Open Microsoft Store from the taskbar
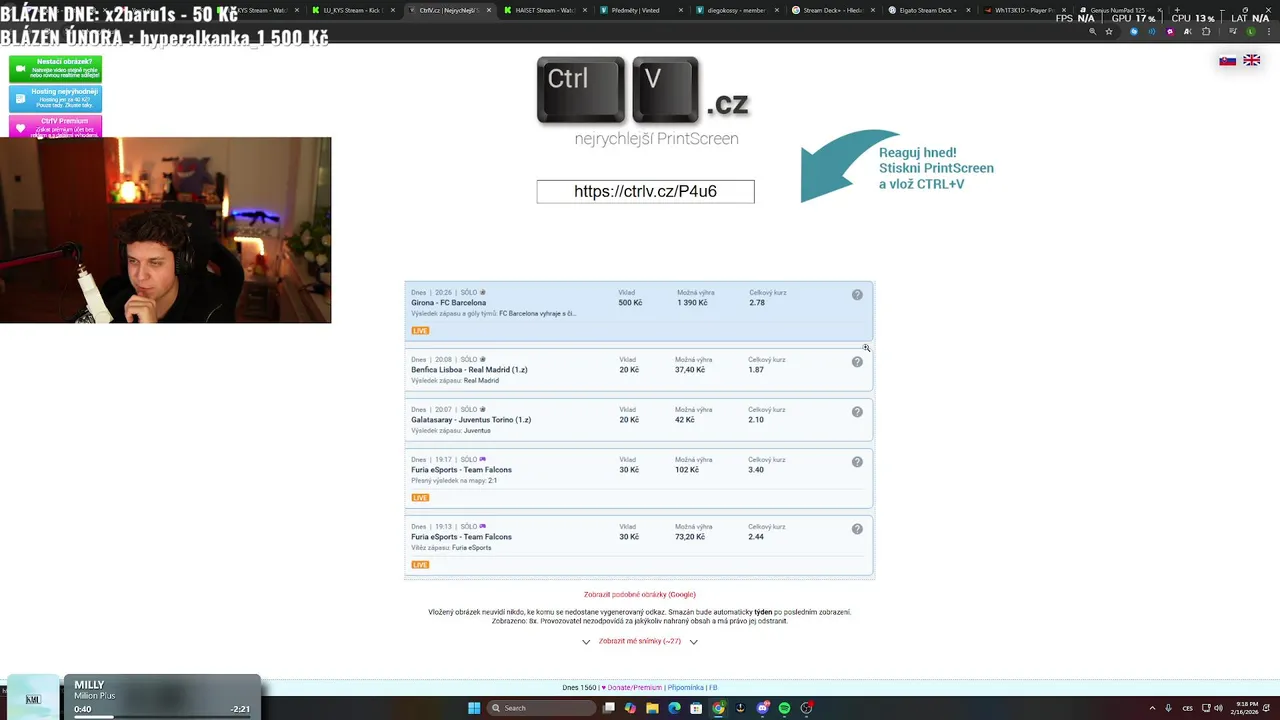 pos(696,708)
